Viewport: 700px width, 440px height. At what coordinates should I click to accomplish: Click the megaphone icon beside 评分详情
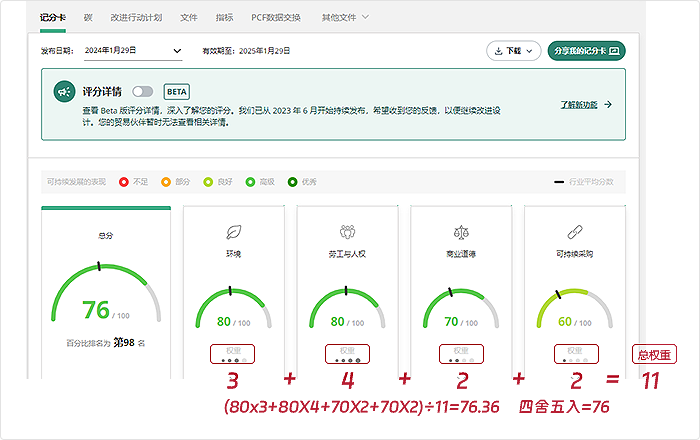[x=63, y=91]
